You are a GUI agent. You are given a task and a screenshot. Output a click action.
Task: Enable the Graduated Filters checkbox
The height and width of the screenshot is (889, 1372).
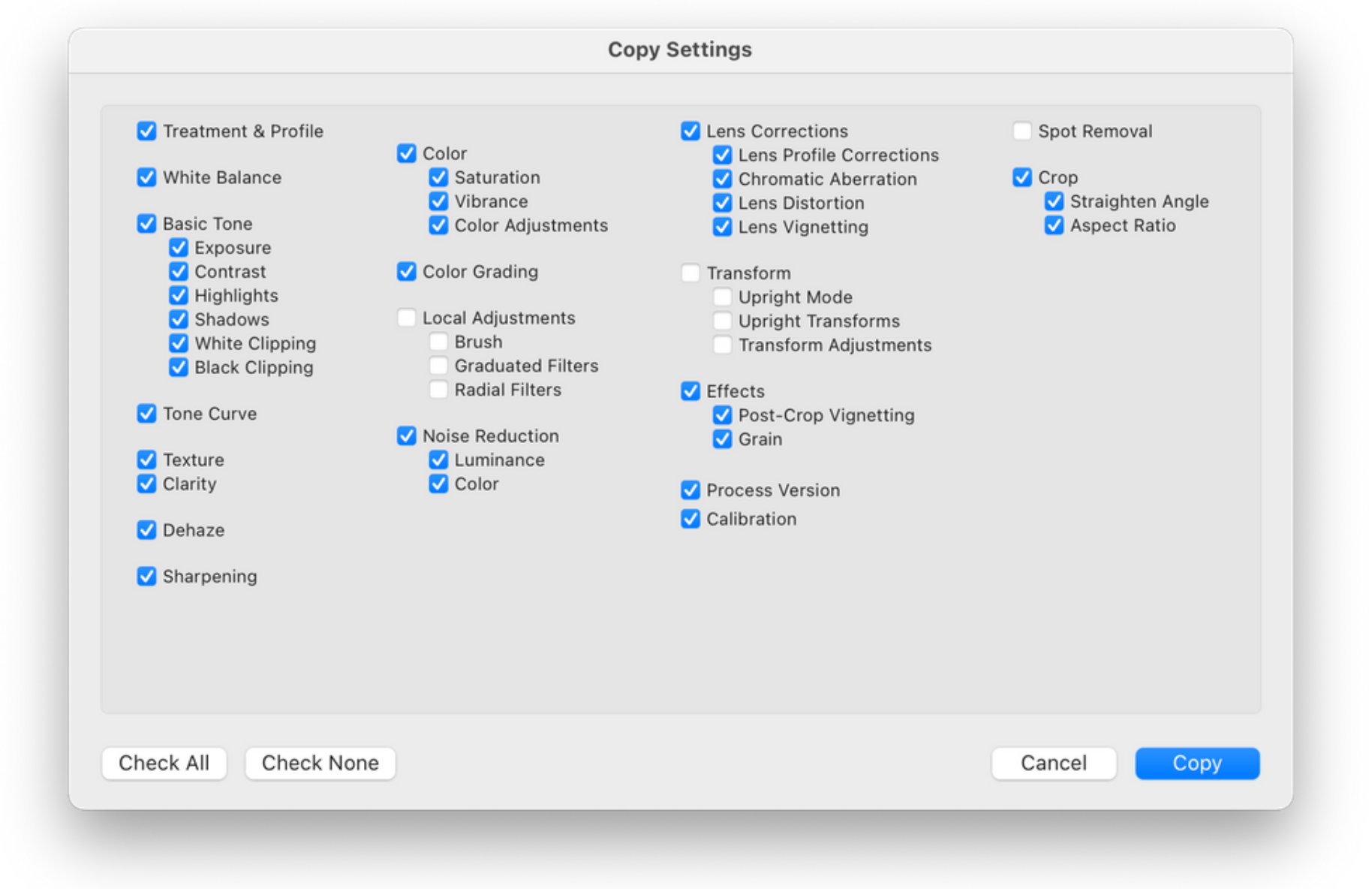[438, 366]
